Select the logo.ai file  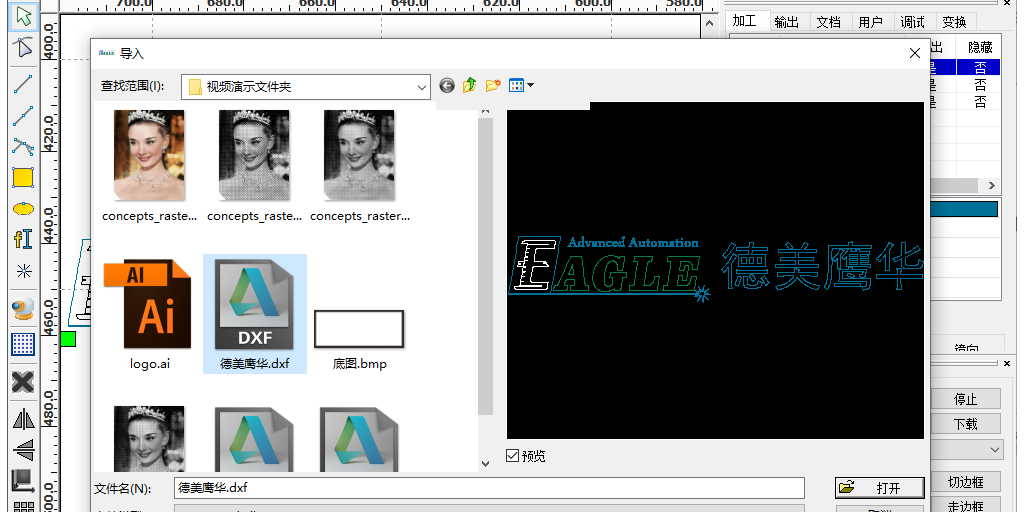pyautogui.click(x=150, y=314)
